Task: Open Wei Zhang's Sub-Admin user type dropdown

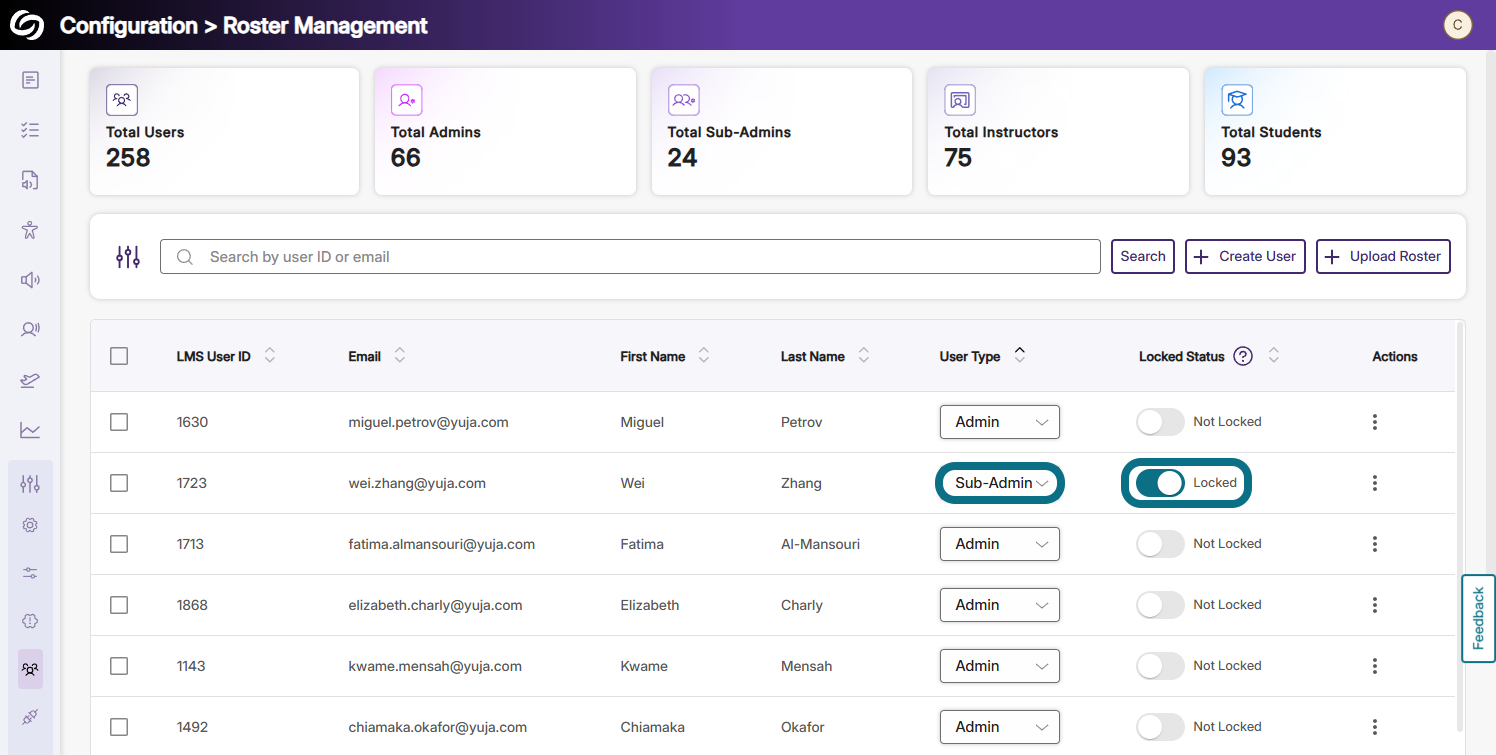Action: tap(1000, 483)
